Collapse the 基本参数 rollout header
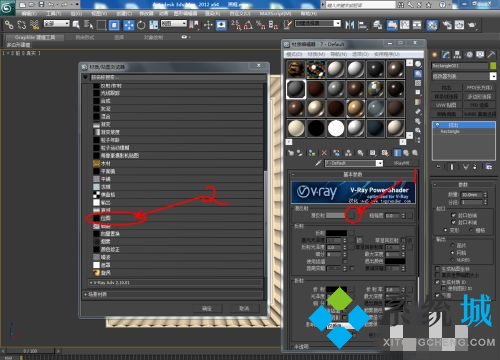 [x=353, y=174]
